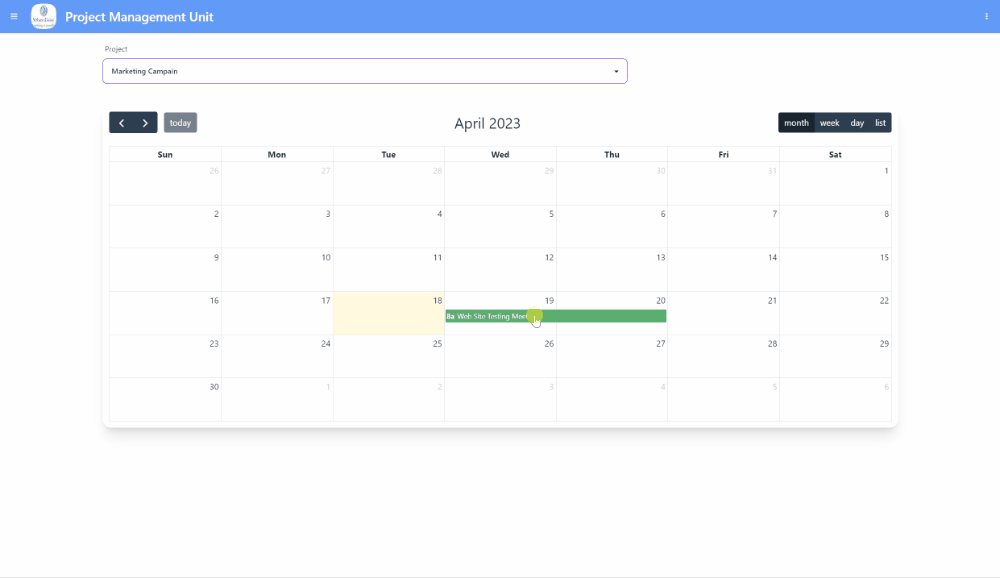This screenshot has height=578, width=1000.
Task: Click the April 19 date number
Action: 549,300
